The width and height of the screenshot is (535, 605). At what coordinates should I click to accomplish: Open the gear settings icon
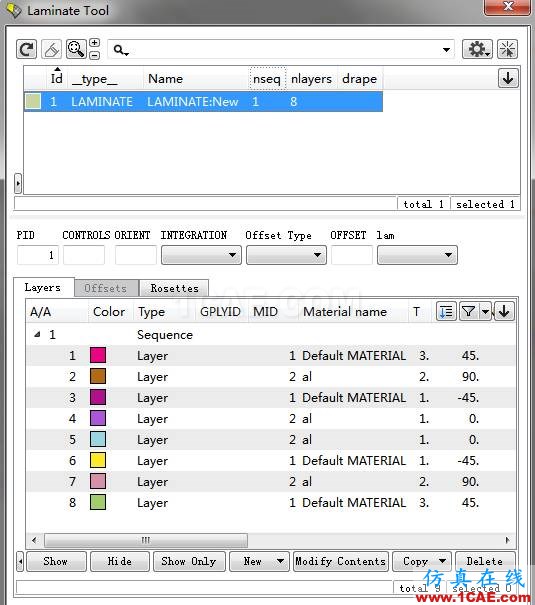[x=478, y=49]
